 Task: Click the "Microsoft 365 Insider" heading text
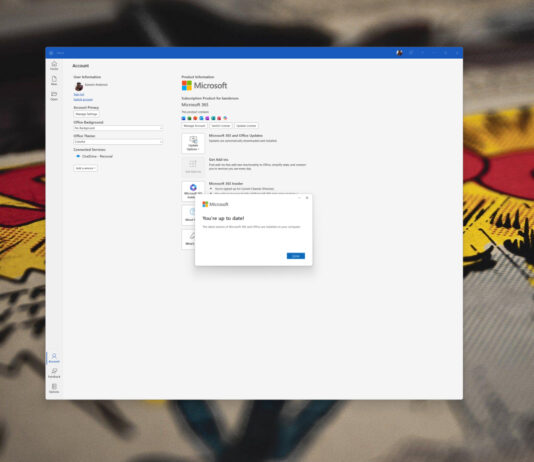(x=226, y=184)
